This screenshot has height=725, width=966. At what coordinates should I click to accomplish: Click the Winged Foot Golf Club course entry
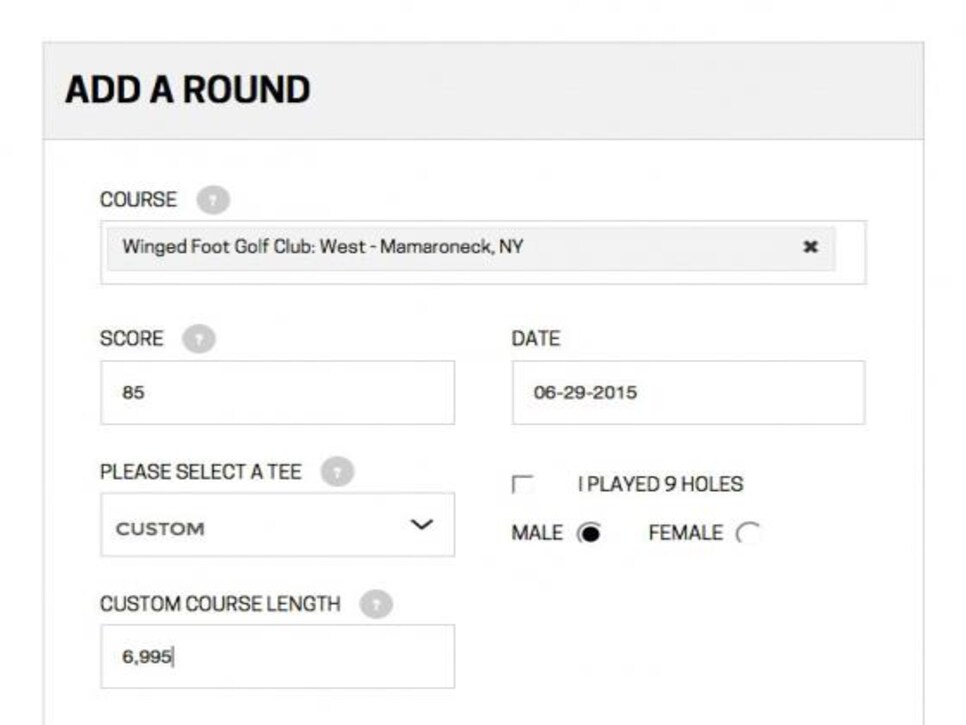click(x=471, y=248)
